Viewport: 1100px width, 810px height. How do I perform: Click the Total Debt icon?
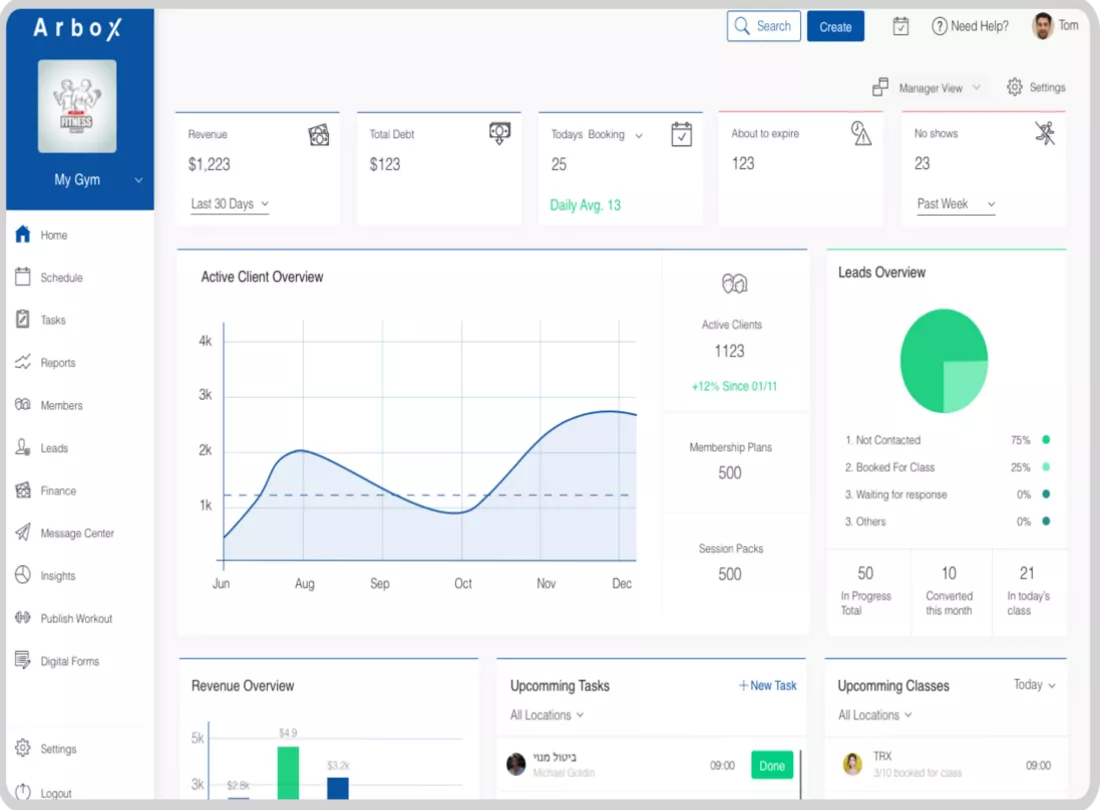click(499, 133)
